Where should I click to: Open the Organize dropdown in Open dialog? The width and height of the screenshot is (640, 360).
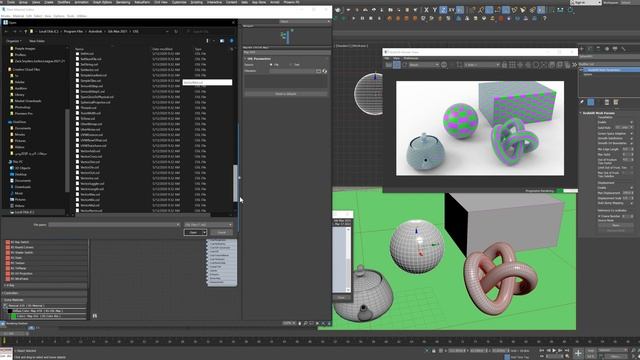pos(14,41)
